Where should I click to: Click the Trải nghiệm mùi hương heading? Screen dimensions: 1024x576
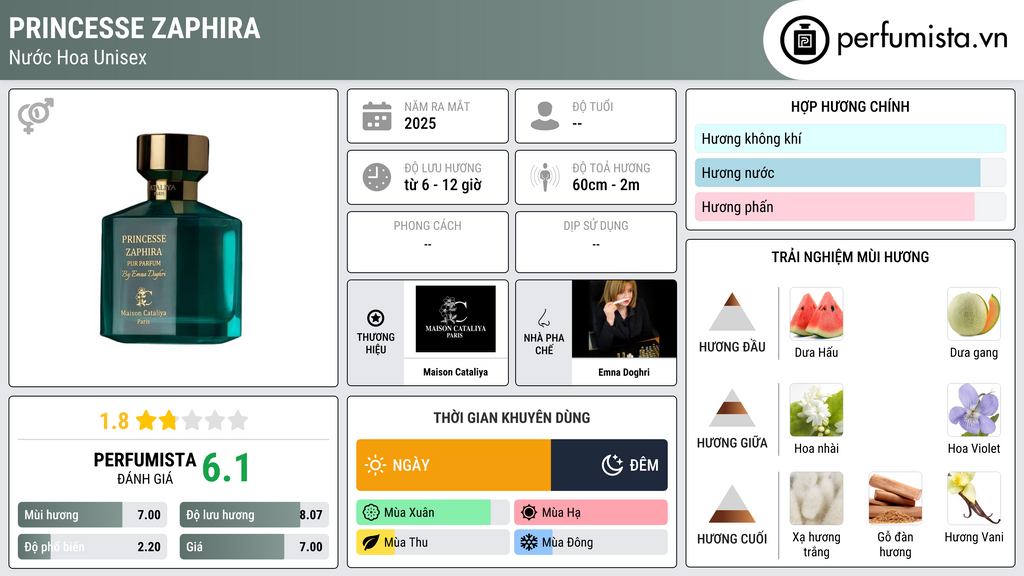pos(850,257)
